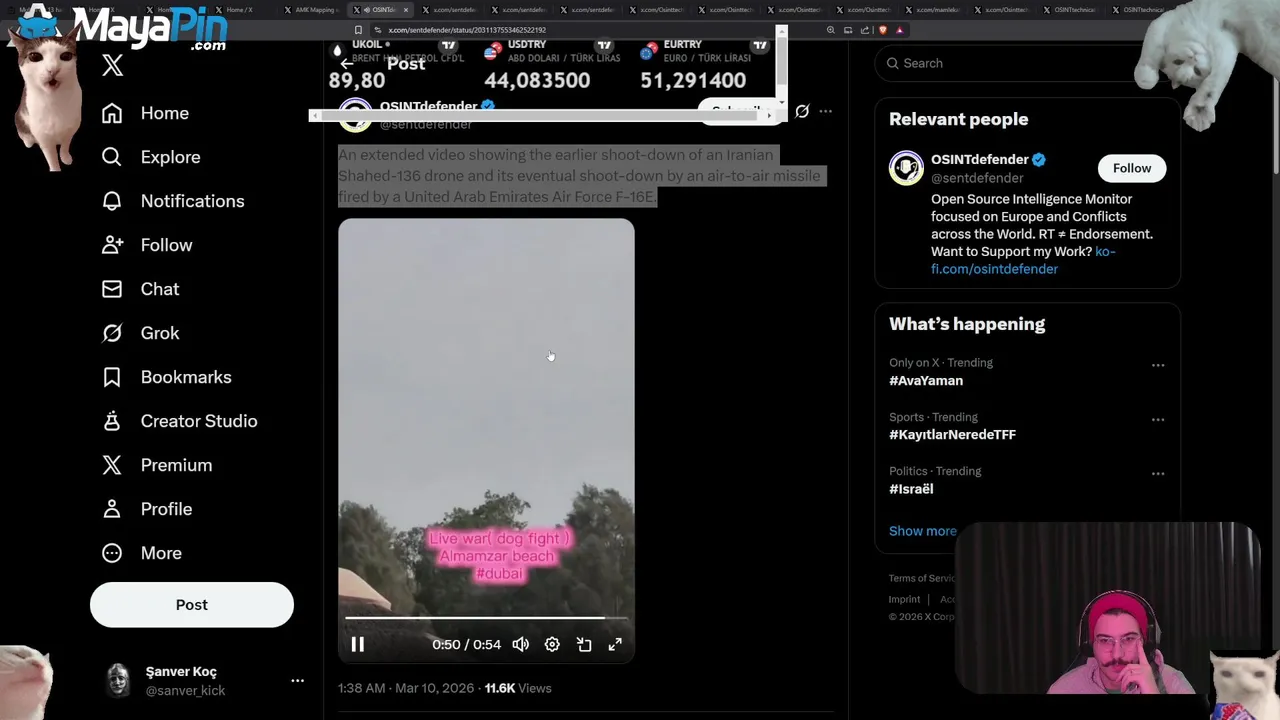1280x720 pixels.
Task: Click the Grok explain icon on post
Action: 802,111
